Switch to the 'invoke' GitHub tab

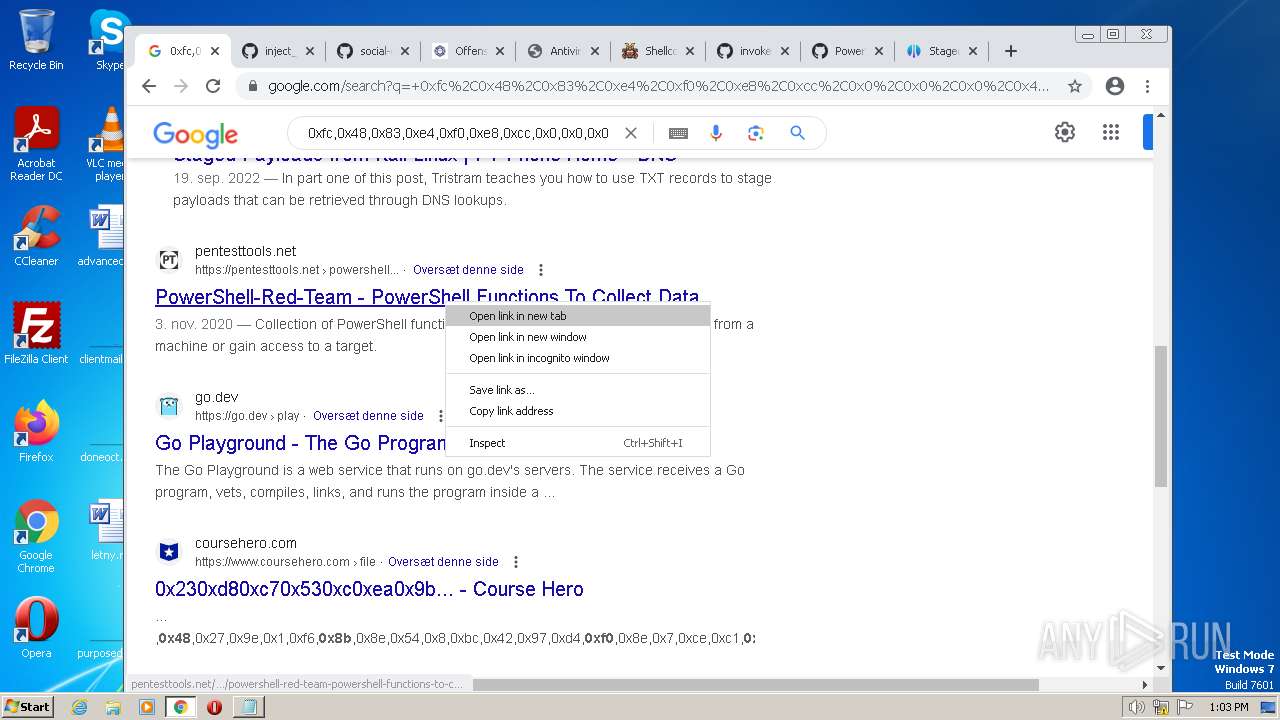(753, 51)
